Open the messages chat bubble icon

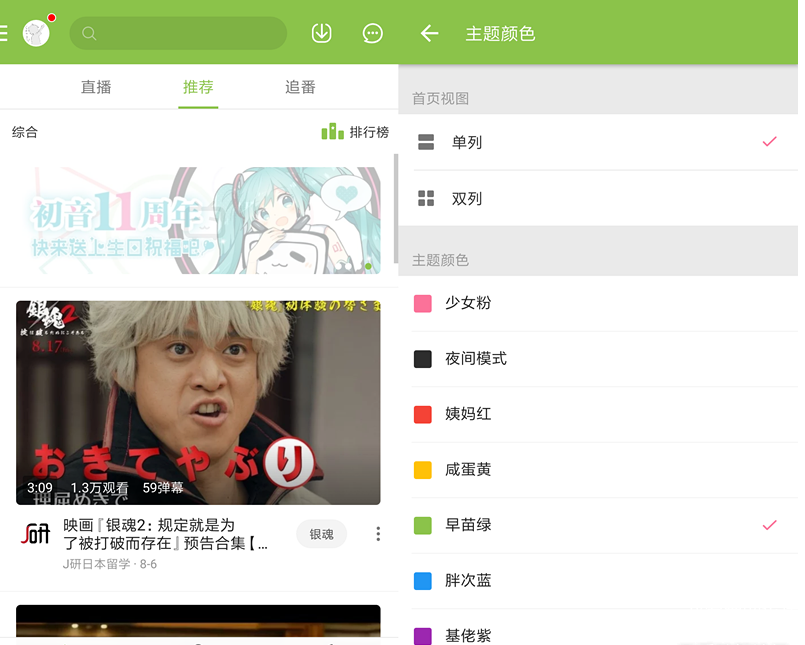372,33
